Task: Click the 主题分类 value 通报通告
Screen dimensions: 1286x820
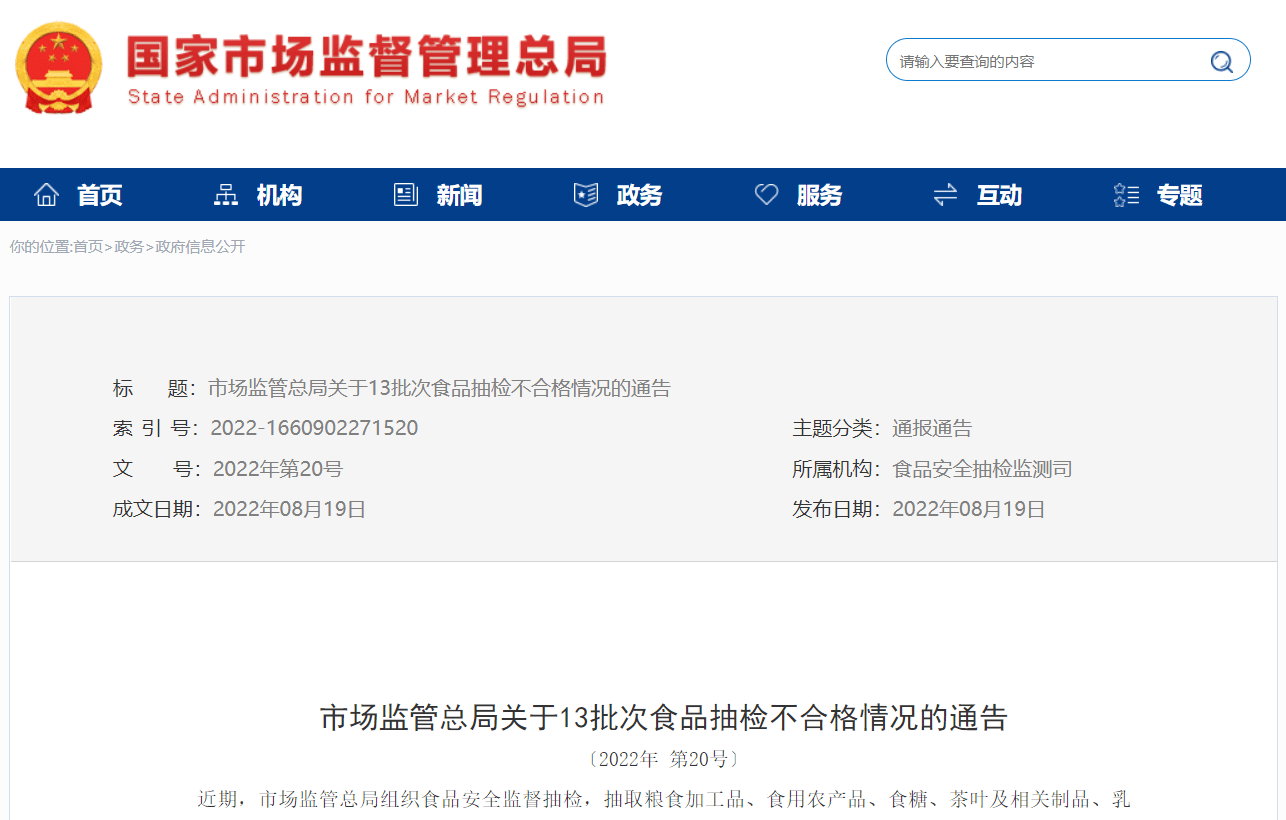Action: (x=932, y=429)
